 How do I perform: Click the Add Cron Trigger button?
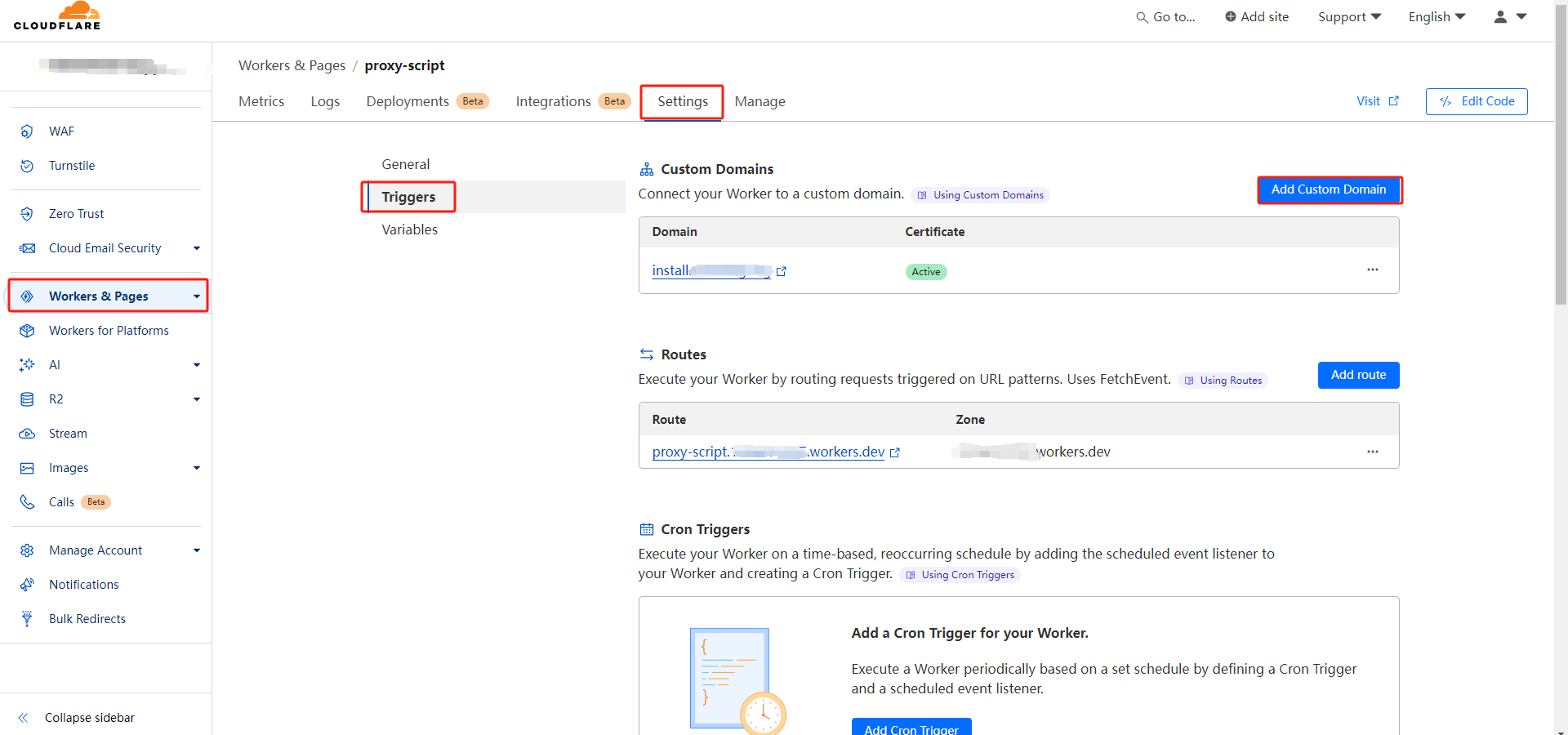pyautogui.click(x=911, y=727)
